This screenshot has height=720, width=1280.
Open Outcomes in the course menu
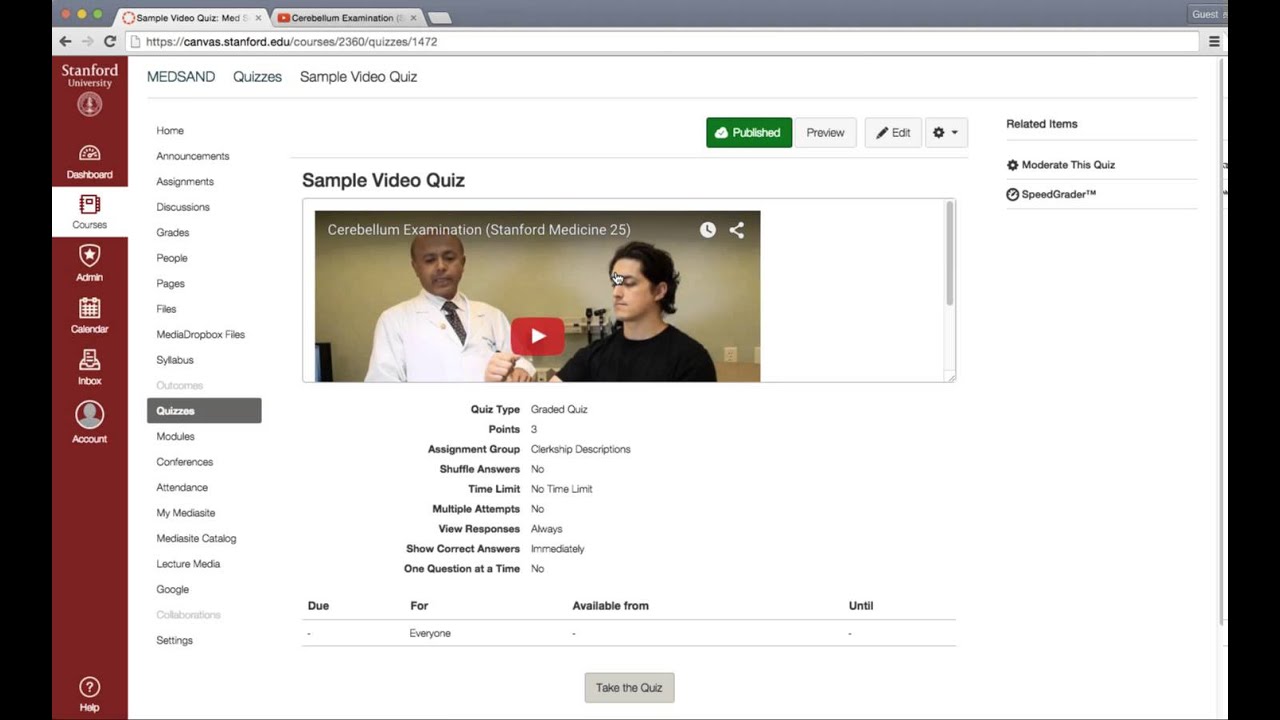click(180, 386)
